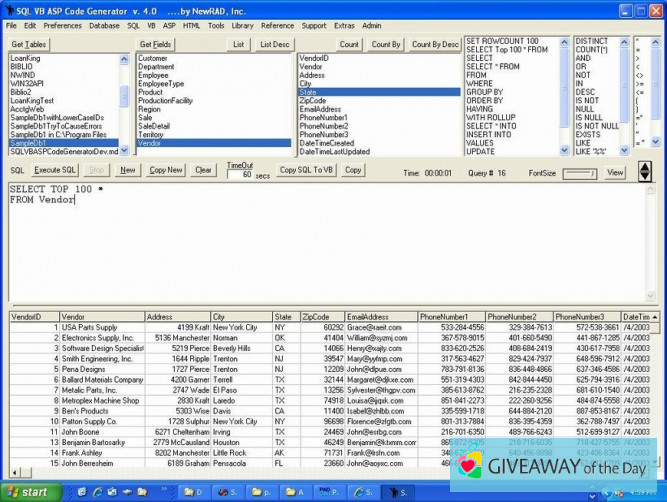Open the Windows Start menu
This screenshot has height=502, width=667.
pos(29,492)
